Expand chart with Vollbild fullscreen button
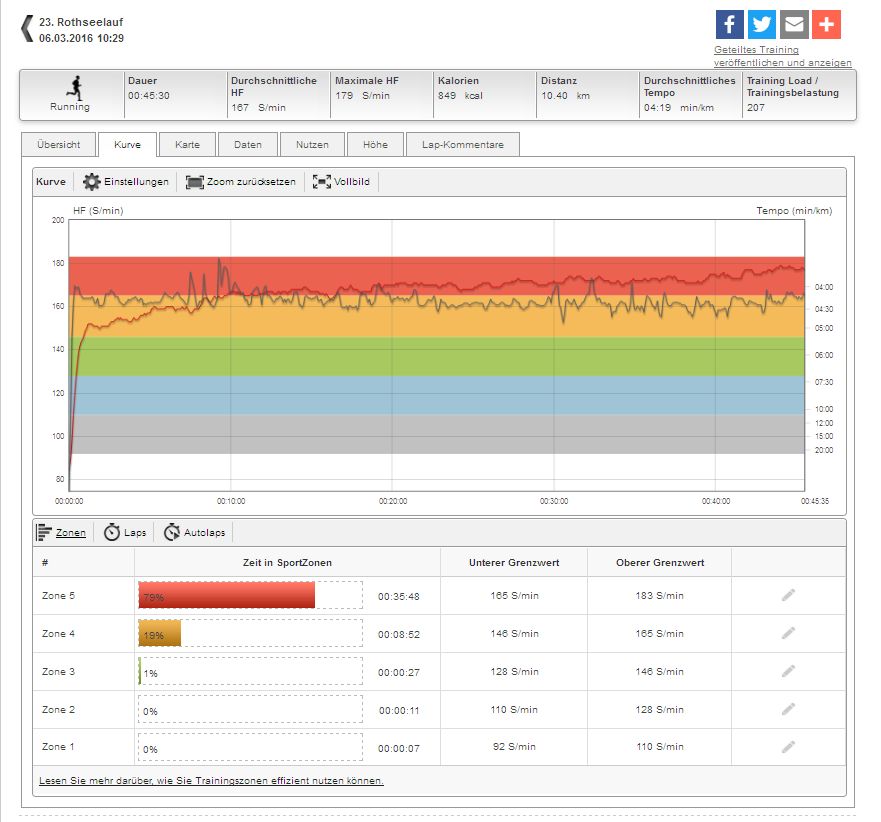Image resolution: width=881 pixels, height=822 pixels. [x=341, y=182]
